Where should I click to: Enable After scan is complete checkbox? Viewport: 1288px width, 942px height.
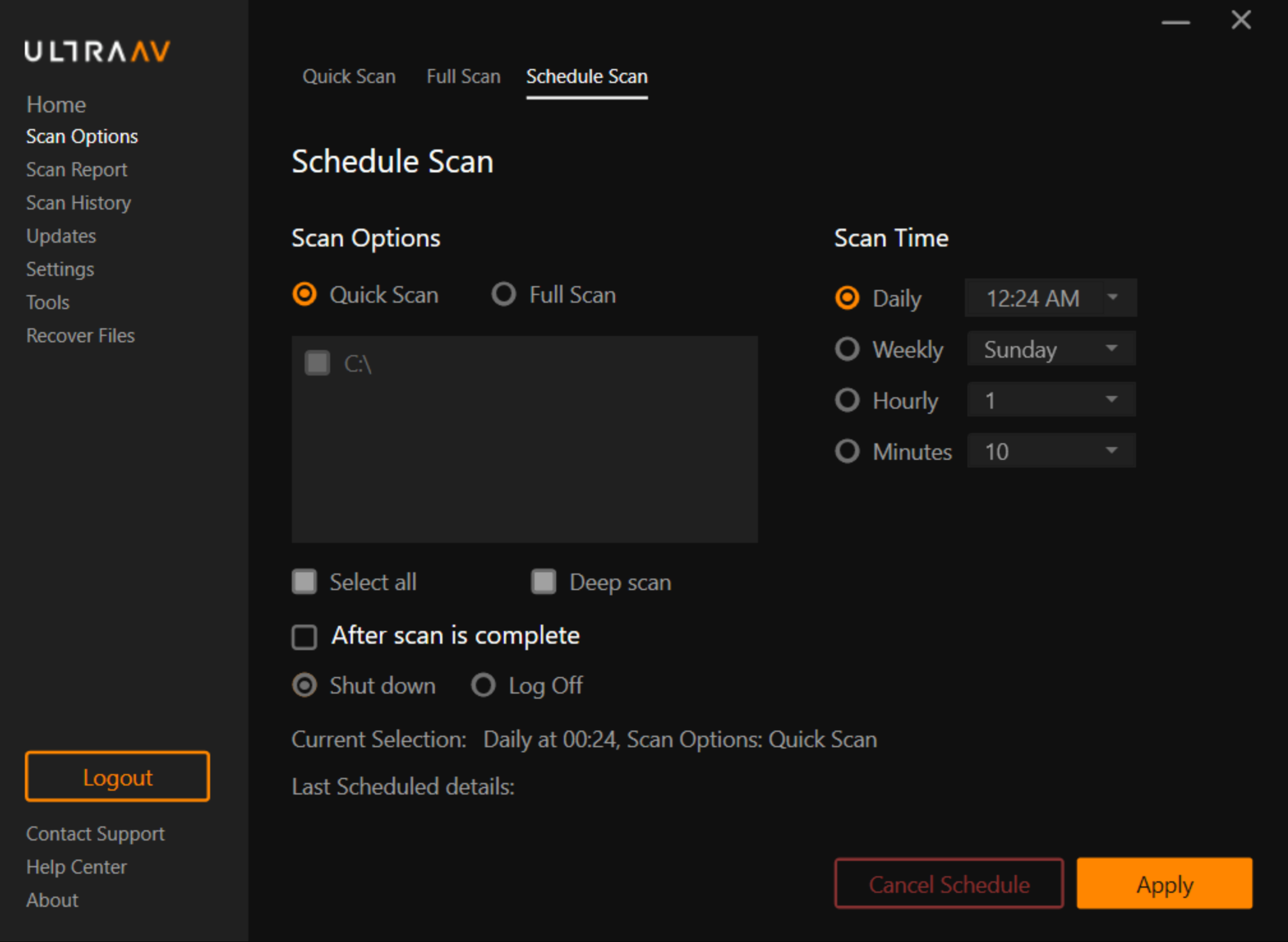[x=305, y=637]
